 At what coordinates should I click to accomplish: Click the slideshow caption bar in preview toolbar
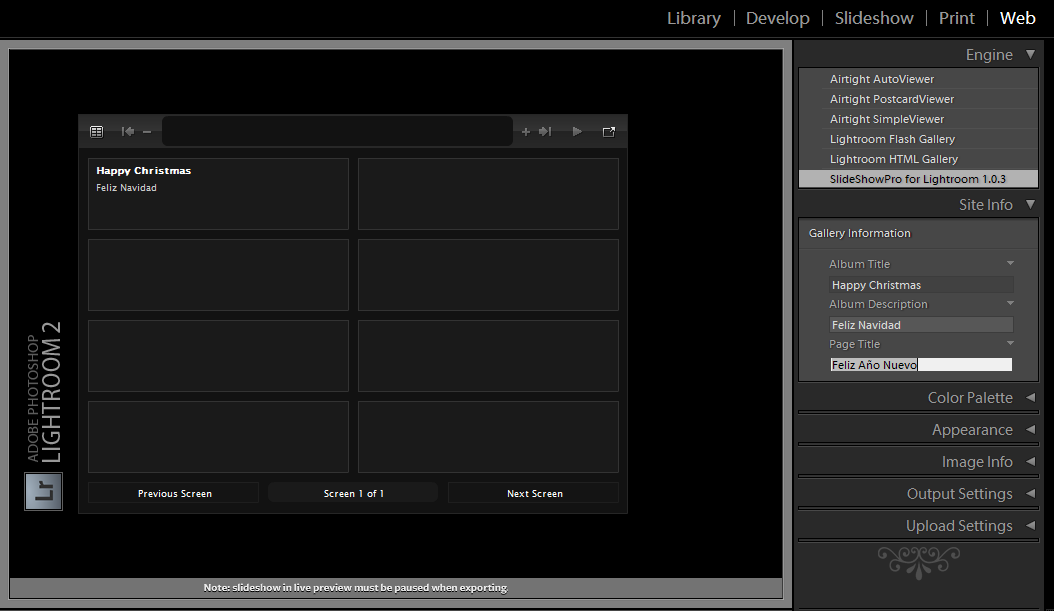point(337,131)
